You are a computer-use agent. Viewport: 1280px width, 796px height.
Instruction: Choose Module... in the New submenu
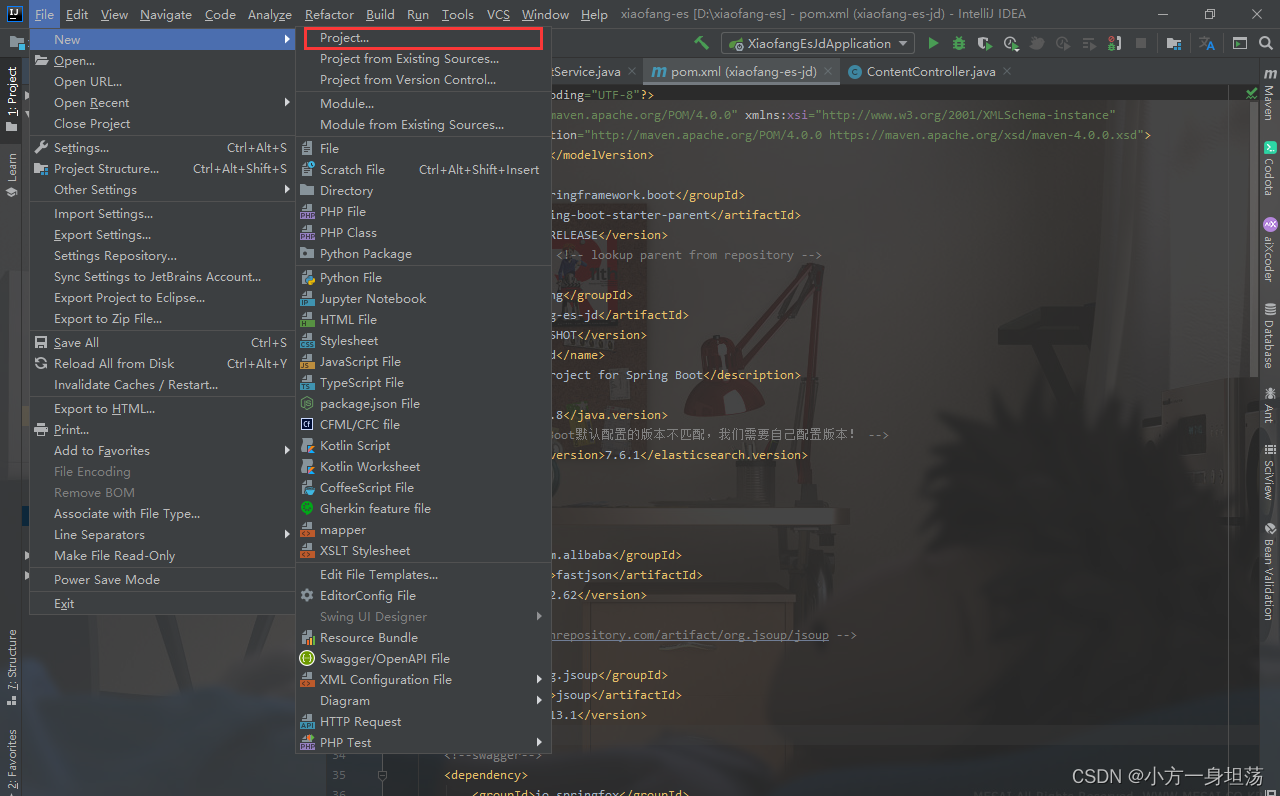click(x=423, y=103)
